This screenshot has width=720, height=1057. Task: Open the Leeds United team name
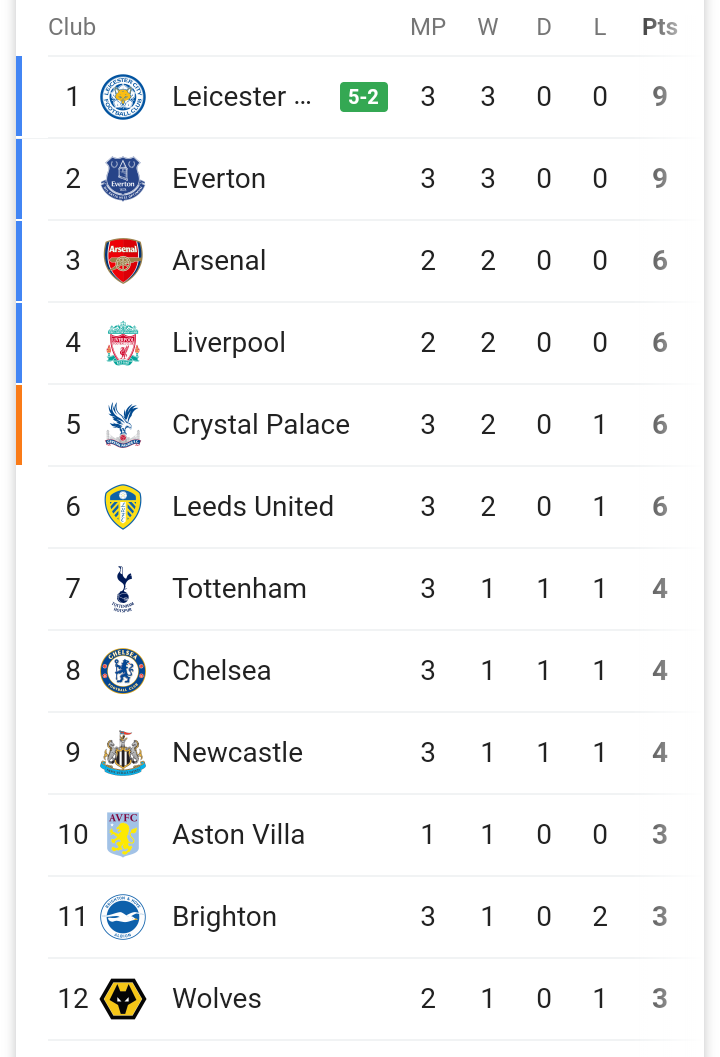tap(253, 507)
